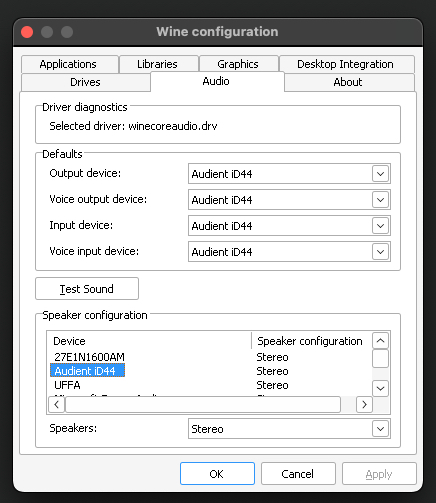Image resolution: width=436 pixels, height=503 pixels.
Task: Expand the Output device dropdown arrow
Action: click(380, 174)
